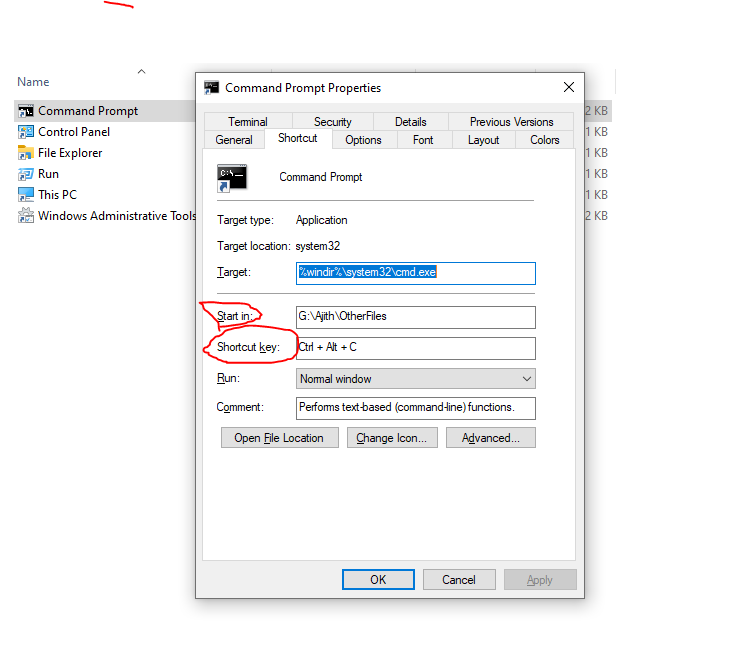This screenshot has height=671, width=742.
Task: Click the Command Prompt shortcut icon in file list
Action: (x=26, y=111)
